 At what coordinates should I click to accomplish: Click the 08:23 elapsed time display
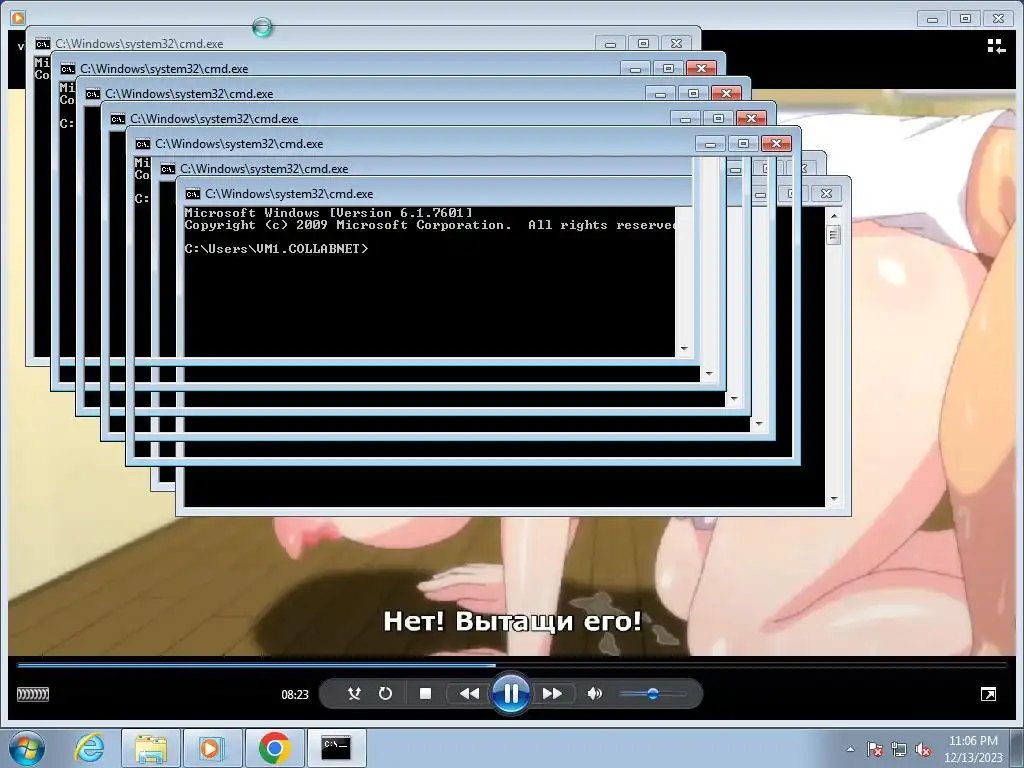(x=295, y=694)
